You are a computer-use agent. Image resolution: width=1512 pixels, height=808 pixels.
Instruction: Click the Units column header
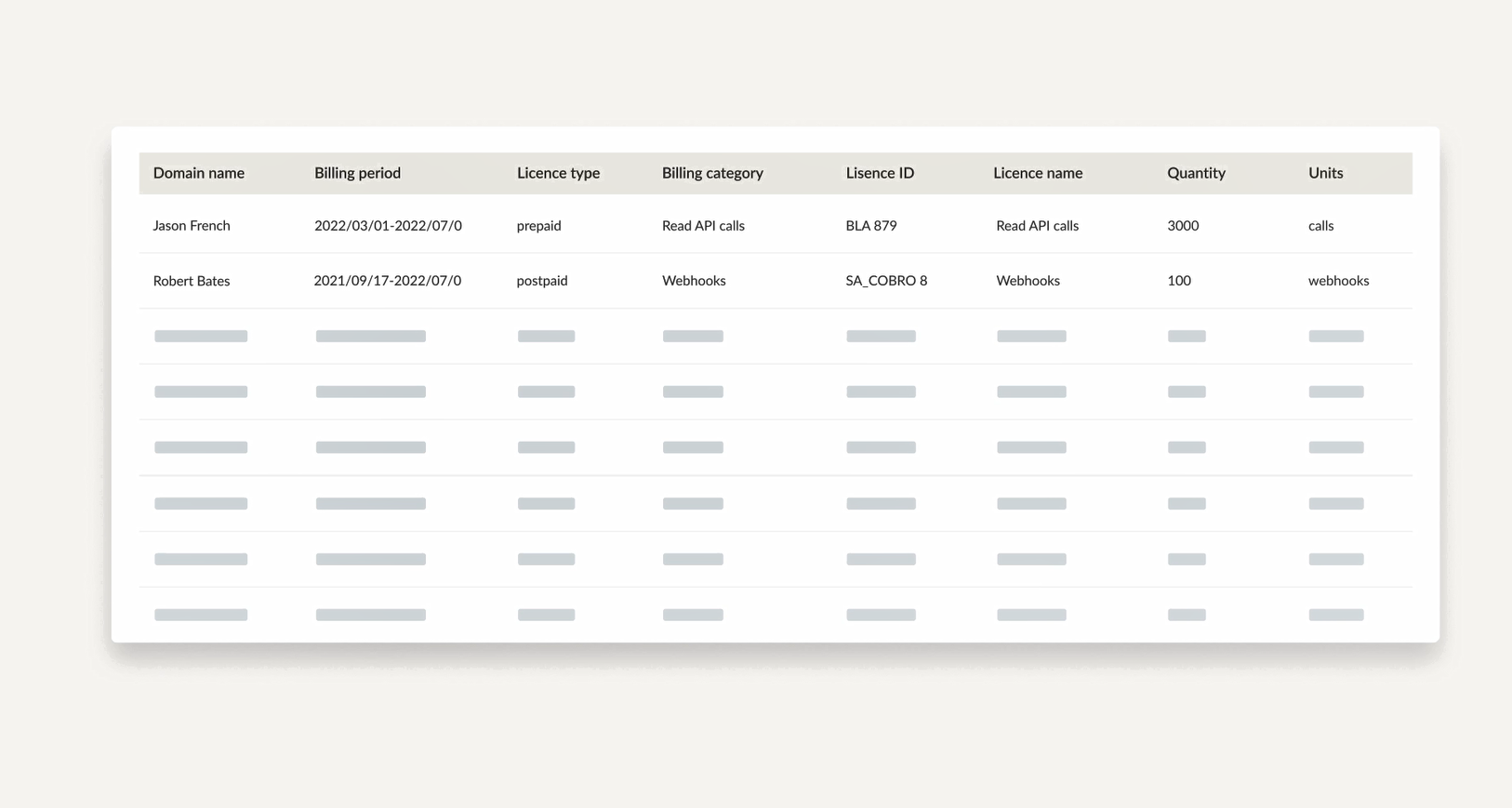point(1325,173)
